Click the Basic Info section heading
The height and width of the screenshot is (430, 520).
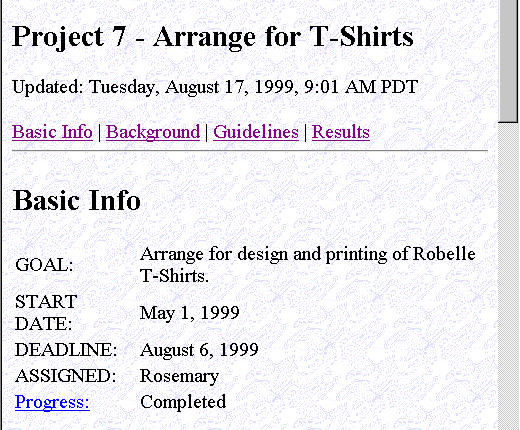click(x=76, y=200)
